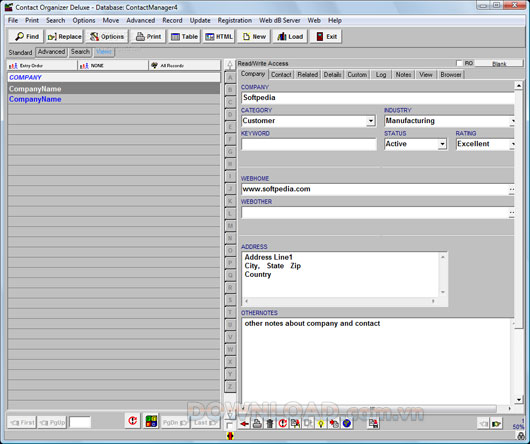Viewport: 530px width, 444px height.
Task: Export with the HTML toolbar button
Action: point(219,36)
